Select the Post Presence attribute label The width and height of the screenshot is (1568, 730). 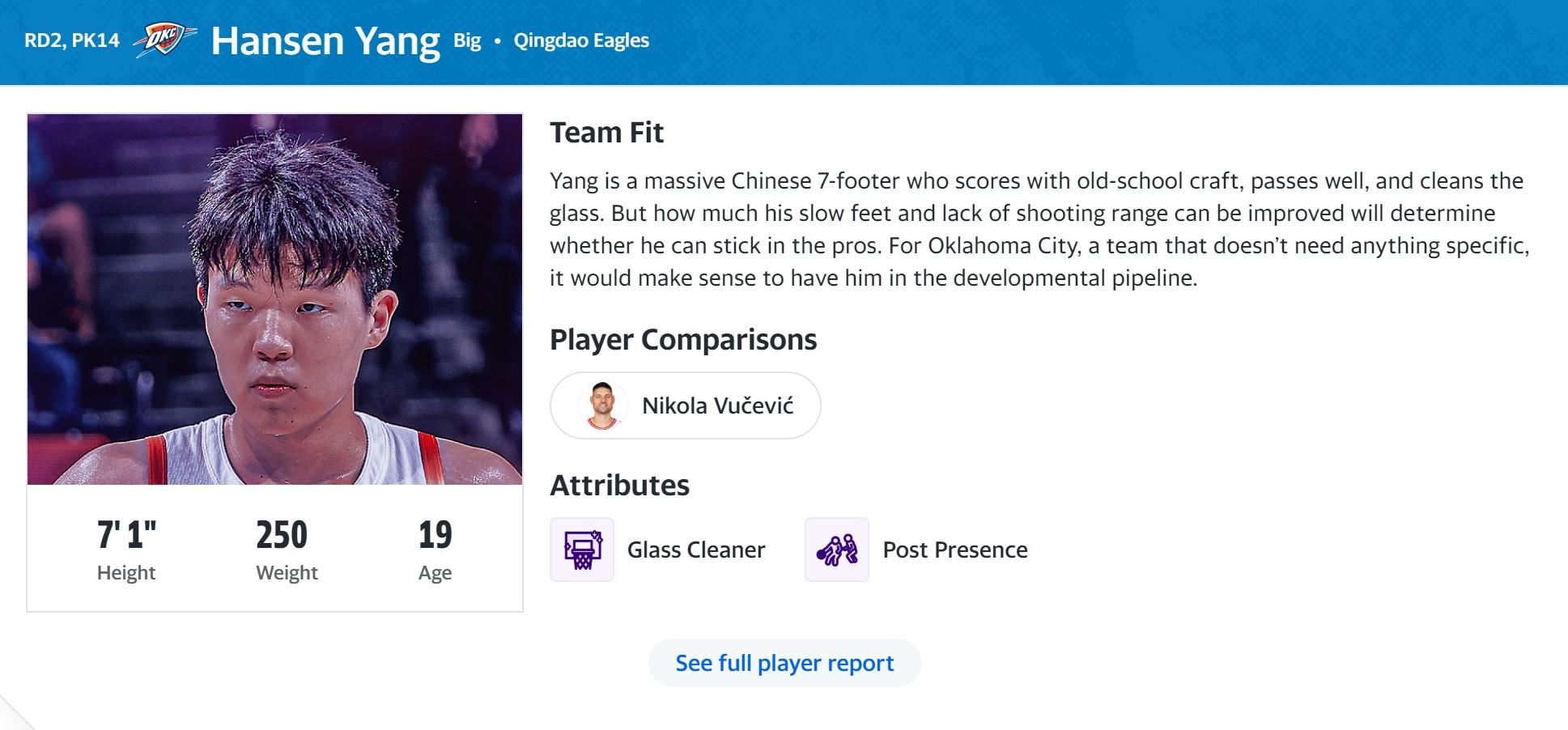955,550
